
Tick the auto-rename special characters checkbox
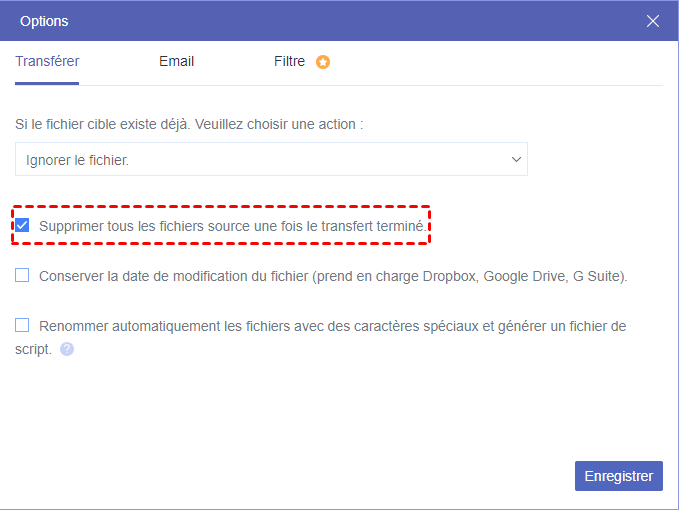point(22,325)
